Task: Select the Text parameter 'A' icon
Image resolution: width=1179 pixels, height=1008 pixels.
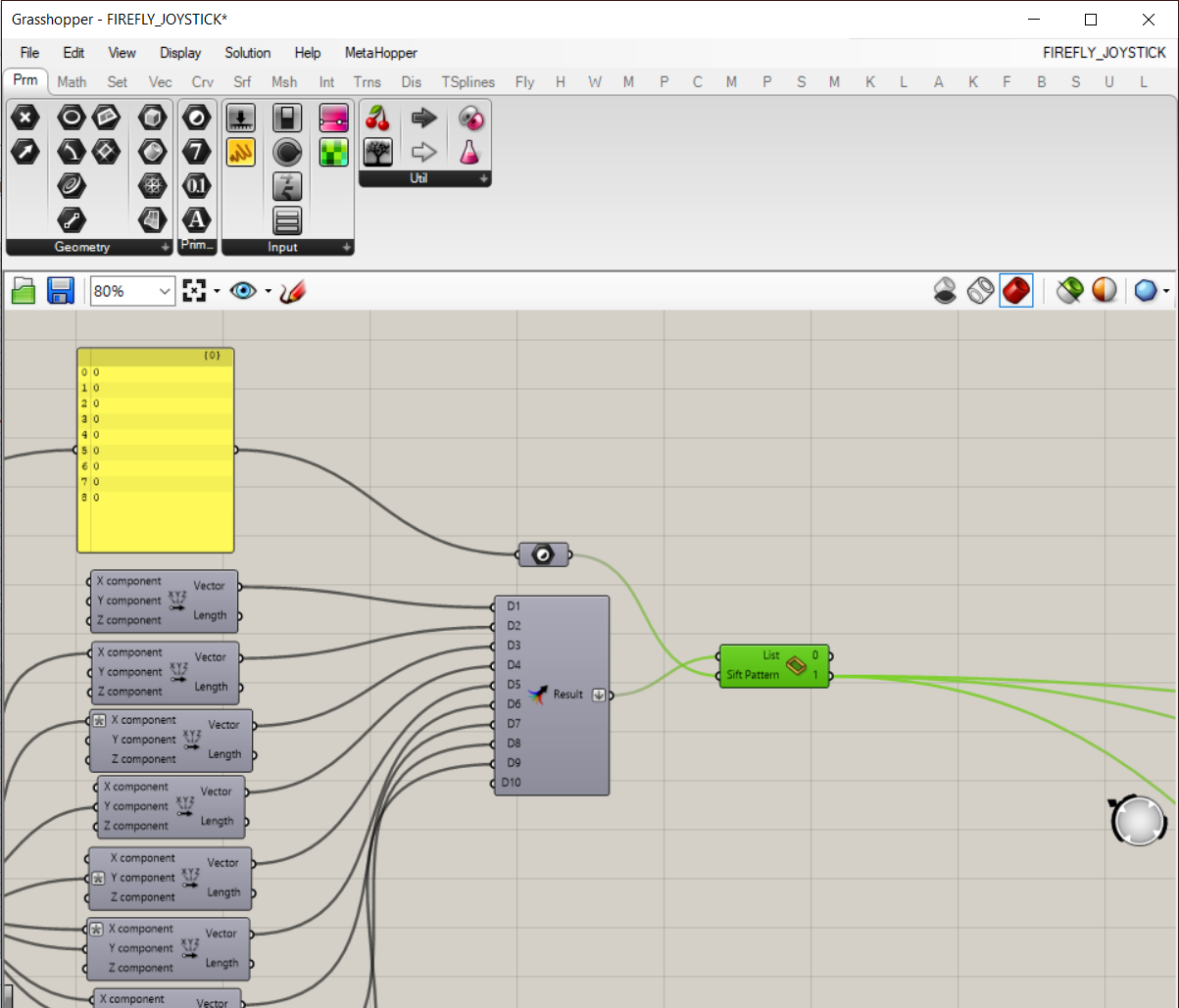Action: (197, 218)
